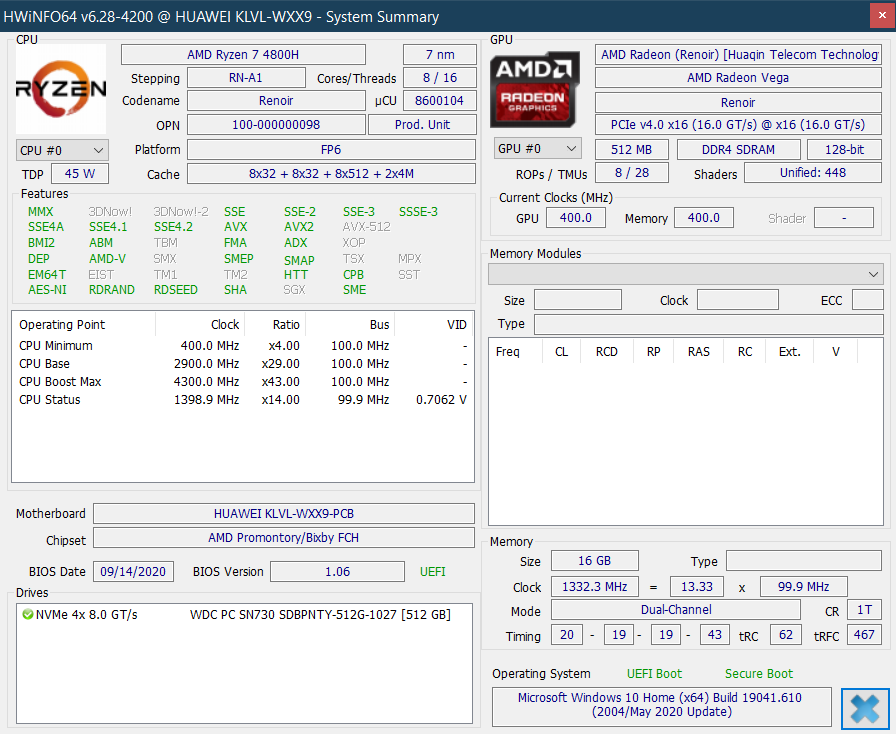Image resolution: width=896 pixels, height=734 pixels.
Task: Select the CPU Boost Max row
Action: click(x=243, y=382)
